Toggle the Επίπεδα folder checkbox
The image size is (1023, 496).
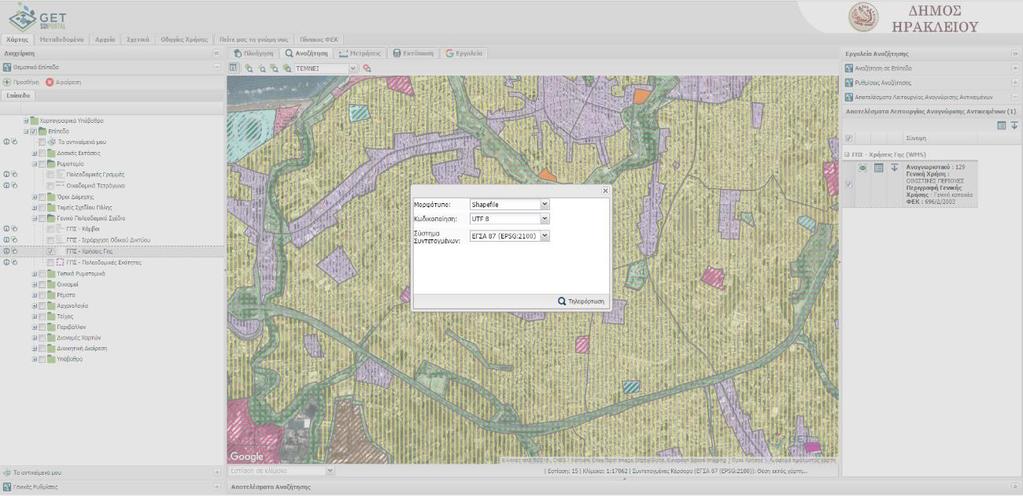click(x=34, y=131)
